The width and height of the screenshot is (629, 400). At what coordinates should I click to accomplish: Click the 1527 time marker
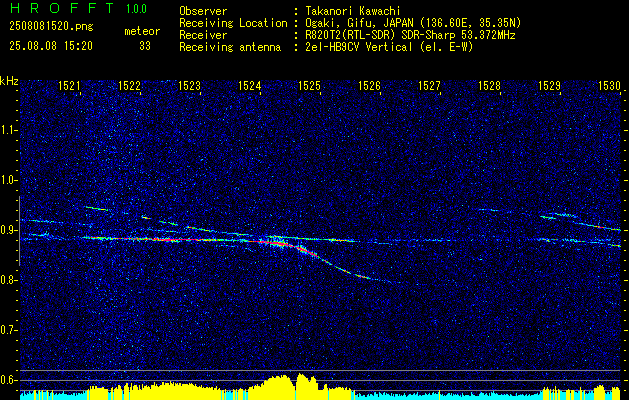pyautogui.click(x=429, y=85)
